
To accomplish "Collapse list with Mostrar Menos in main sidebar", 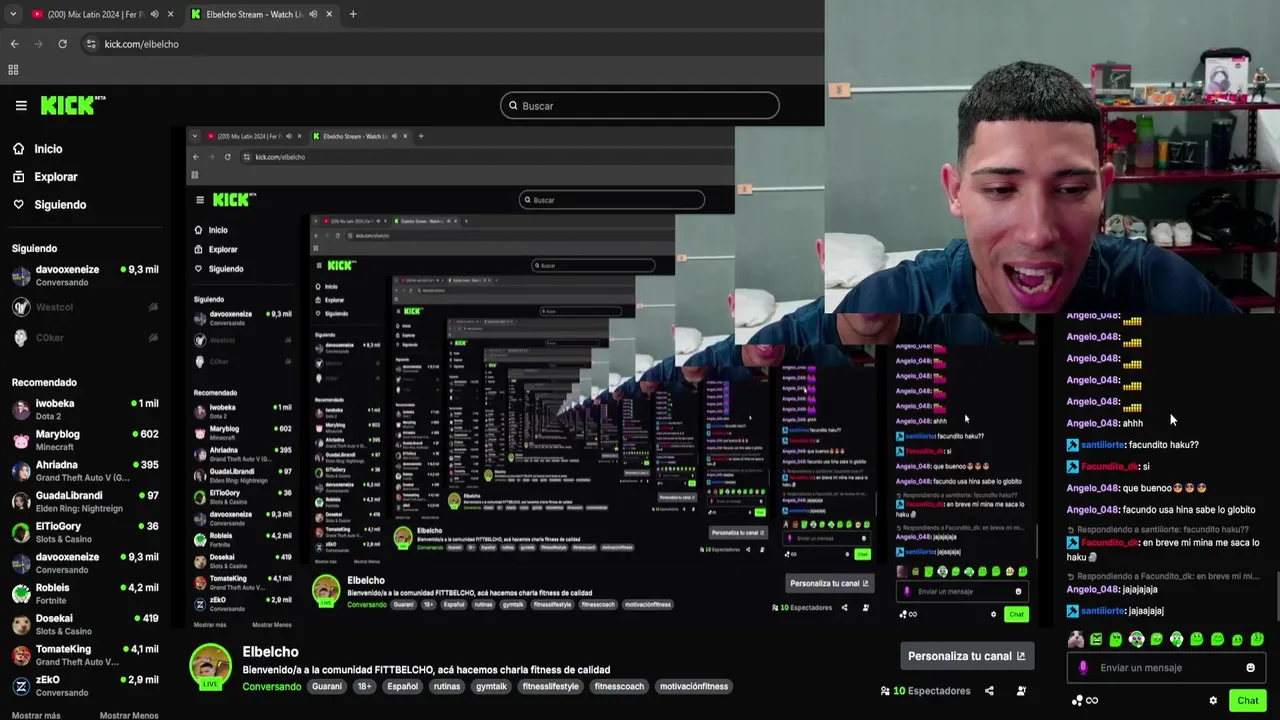I will (x=129, y=715).
